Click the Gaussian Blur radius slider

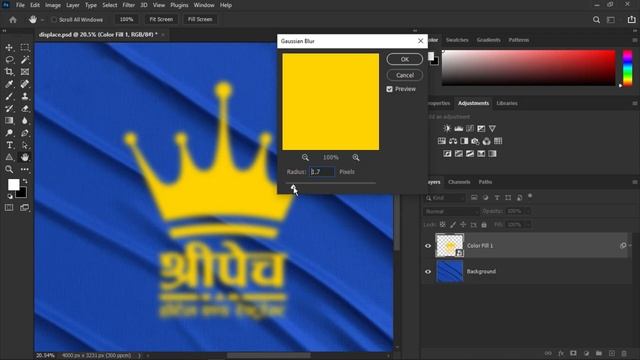pos(331,183)
